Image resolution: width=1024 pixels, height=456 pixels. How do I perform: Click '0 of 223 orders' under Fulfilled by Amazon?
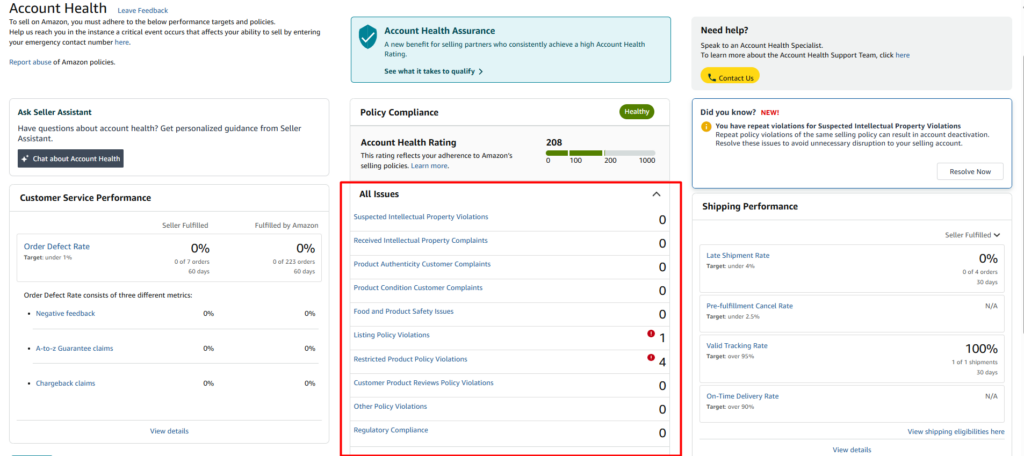(x=294, y=261)
